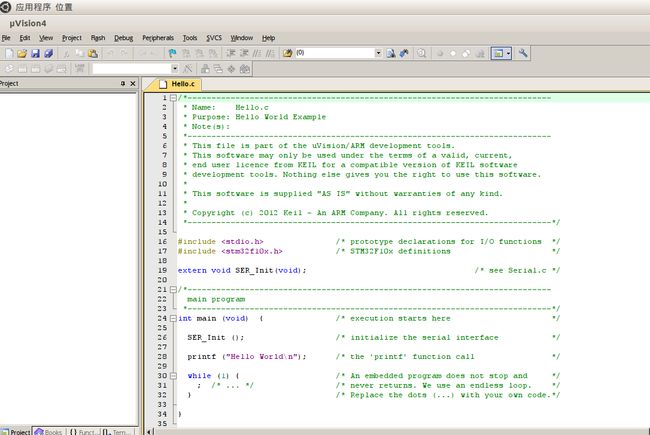Click the Build target icon
The height and width of the screenshot is (435, 650).
pyautogui.click(x=22, y=68)
